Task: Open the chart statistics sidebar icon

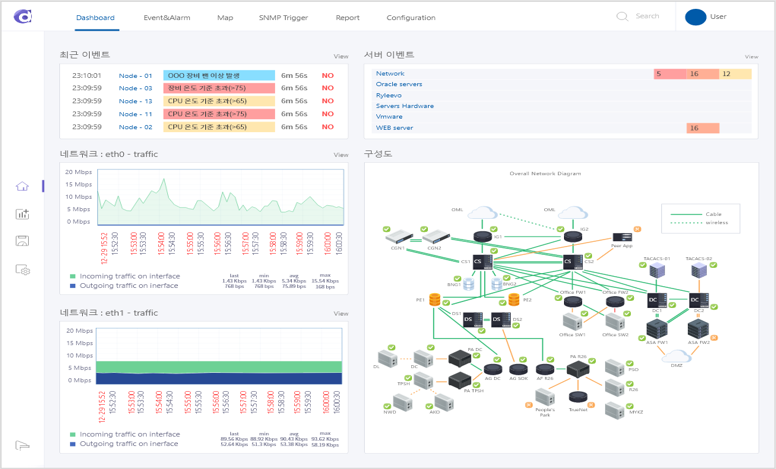Action: point(22,214)
